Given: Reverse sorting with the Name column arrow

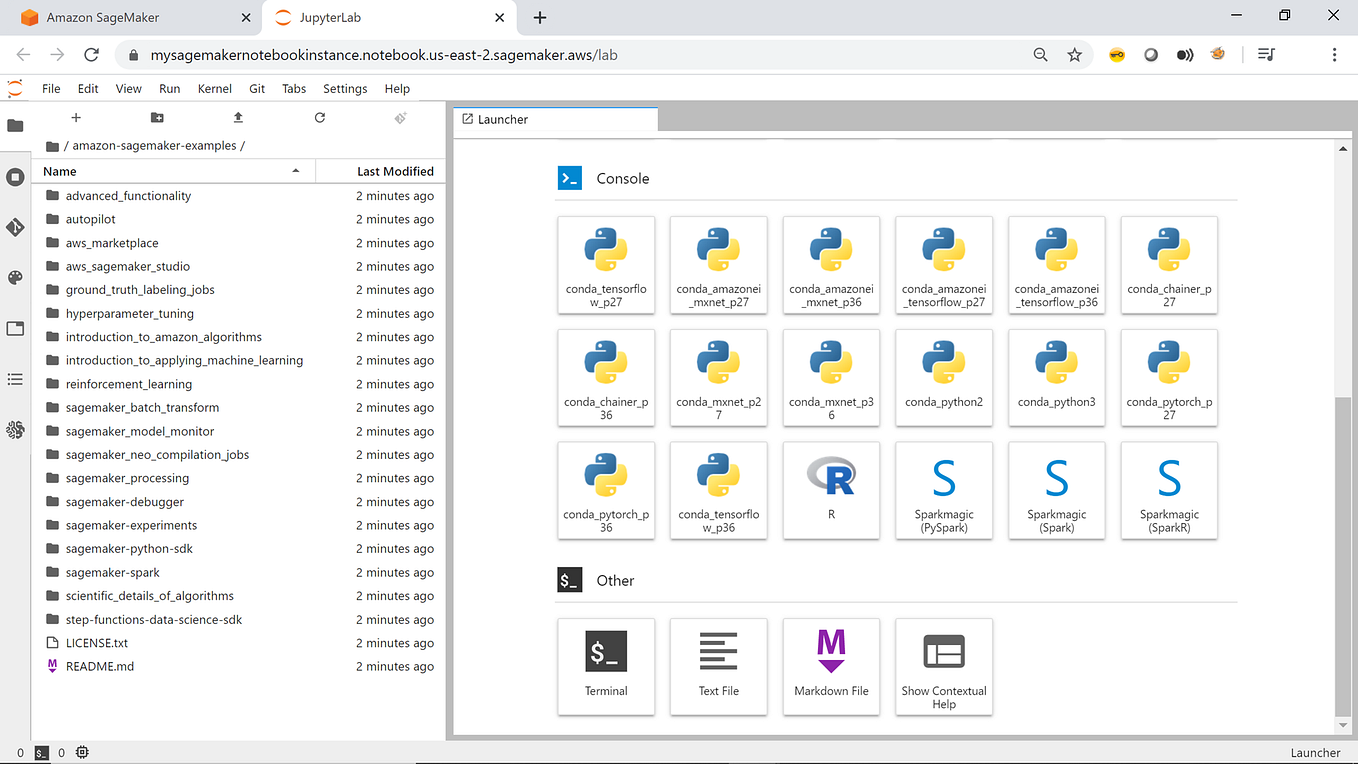Looking at the screenshot, I should (295, 171).
